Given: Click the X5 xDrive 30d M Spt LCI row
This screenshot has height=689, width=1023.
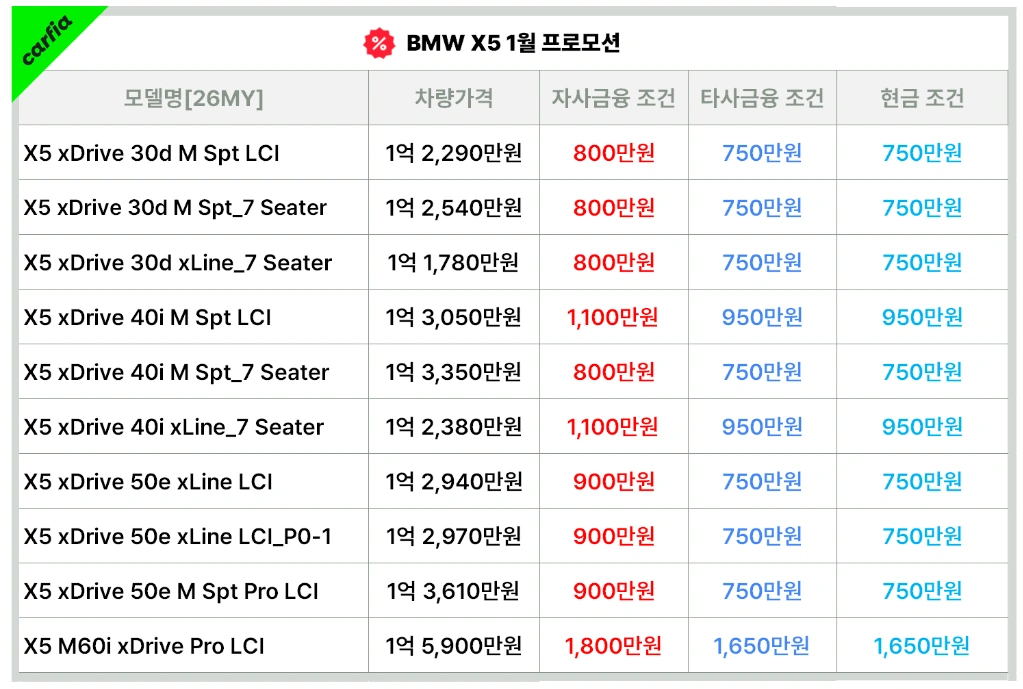Looking at the screenshot, I should click(x=513, y=153).
